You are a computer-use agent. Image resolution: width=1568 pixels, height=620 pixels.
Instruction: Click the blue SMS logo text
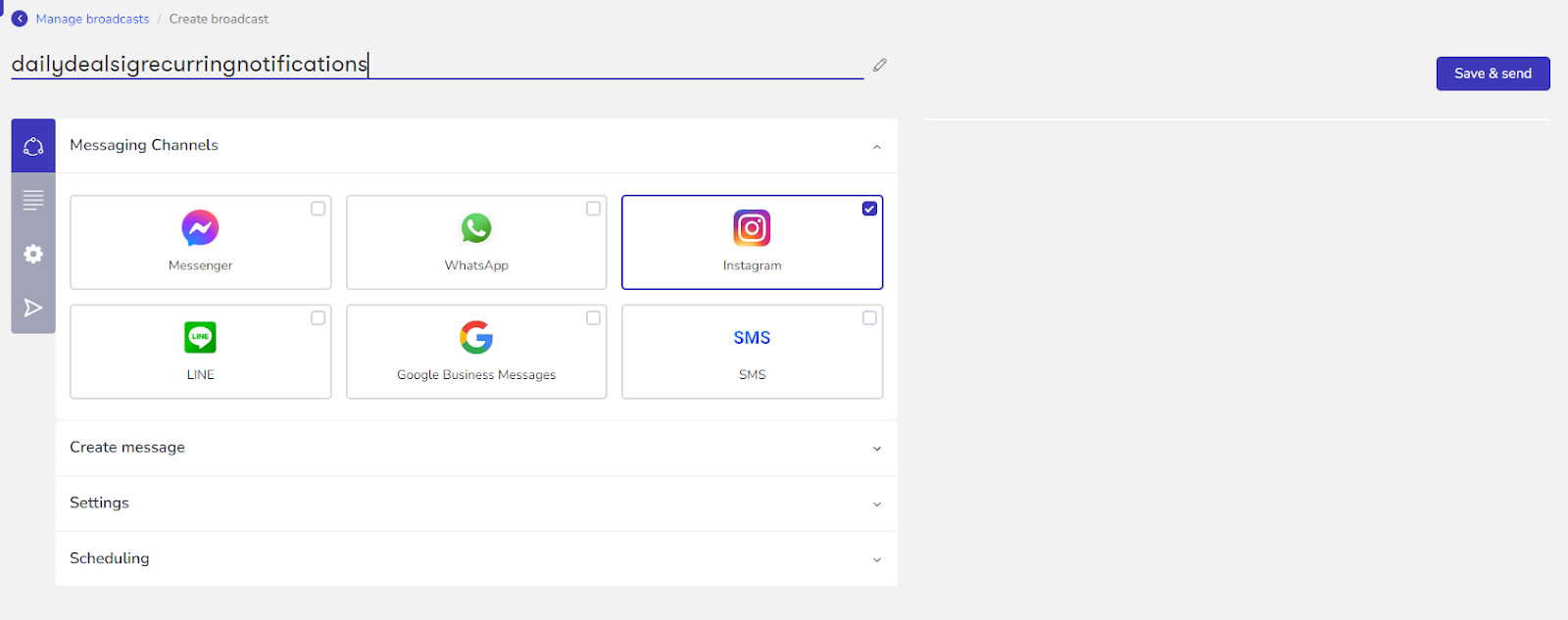(752, 338)
